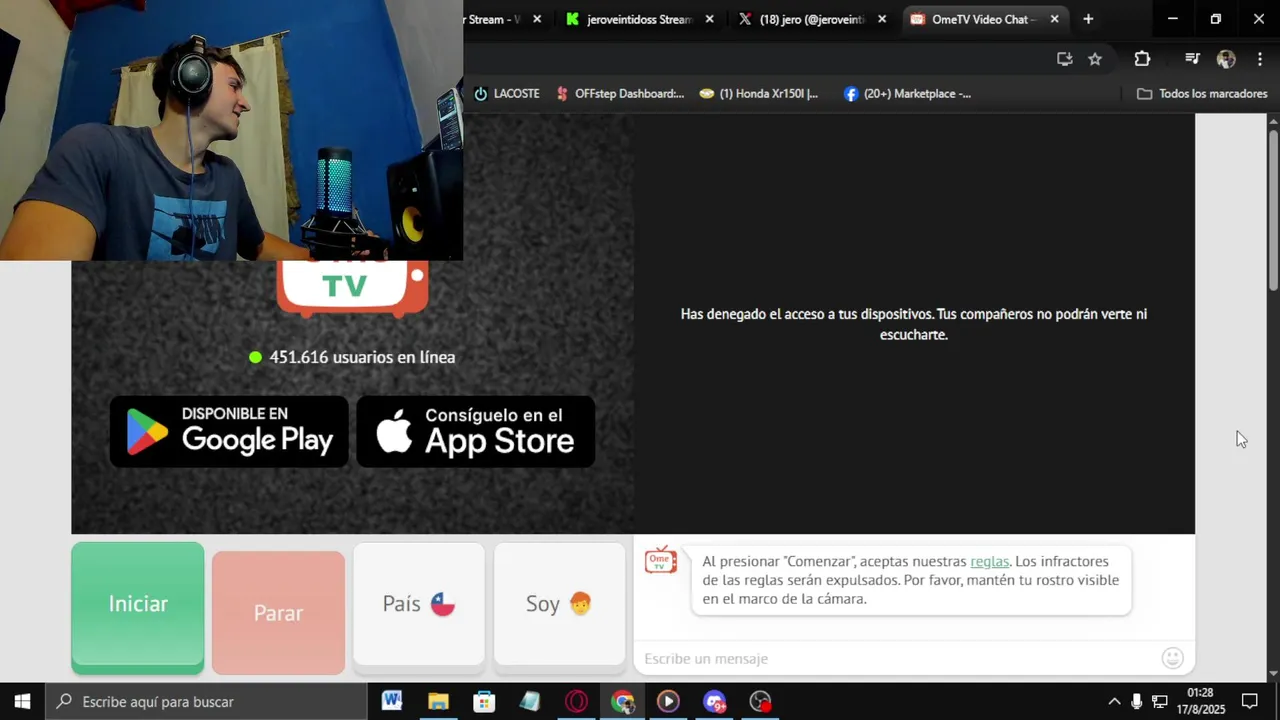Open Opera browser from the taskbar
This screenshot has height=720, width=1280.
click(576, 702)
